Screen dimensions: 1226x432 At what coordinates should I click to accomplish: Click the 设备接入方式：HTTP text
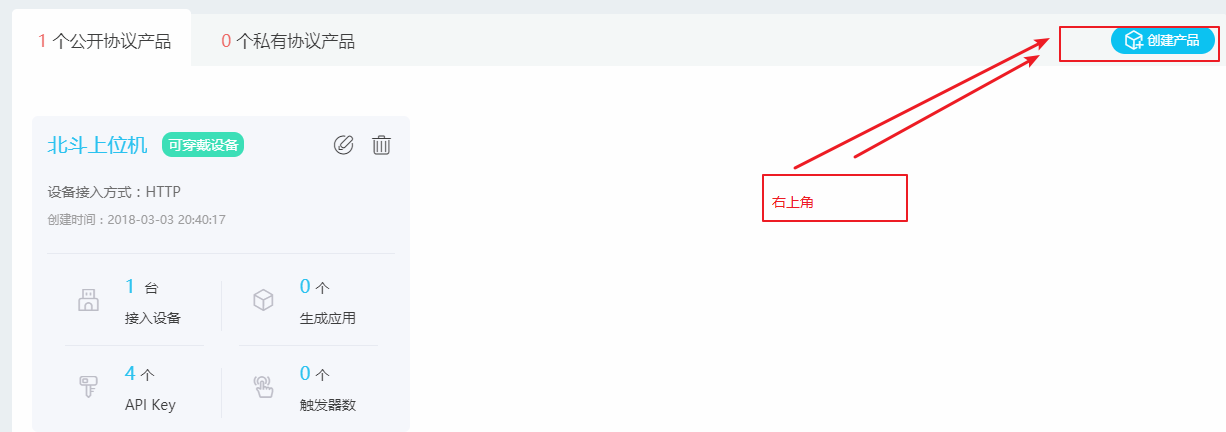(113, 192)
